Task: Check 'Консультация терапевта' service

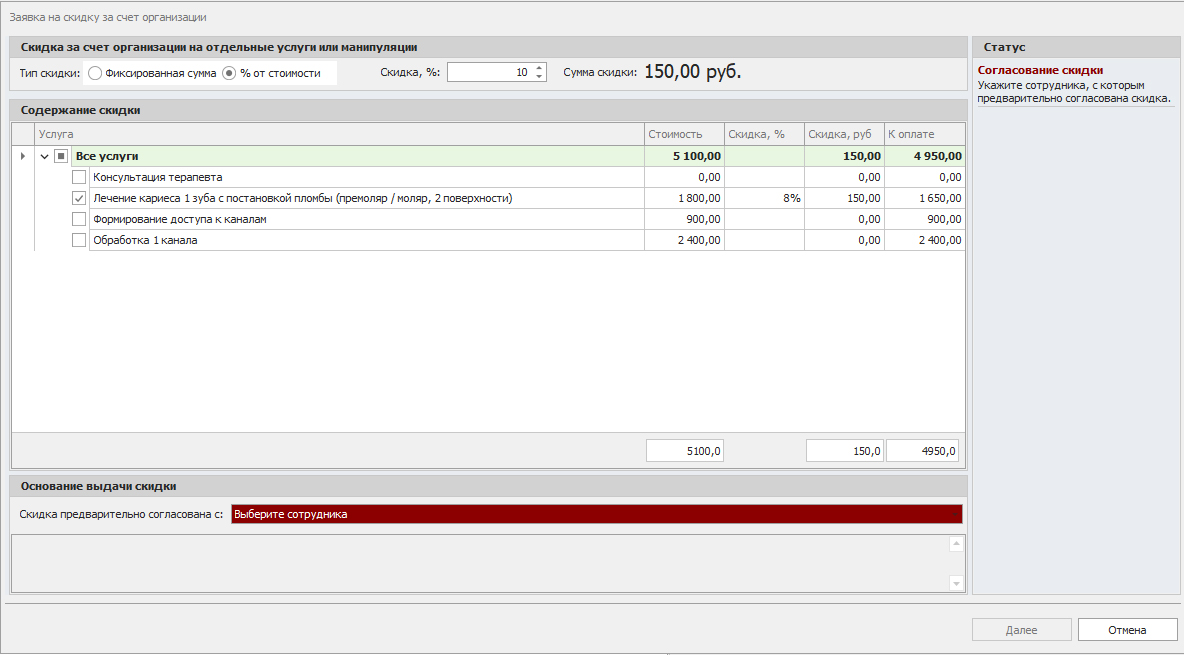Action: click(x=79, y=177)
